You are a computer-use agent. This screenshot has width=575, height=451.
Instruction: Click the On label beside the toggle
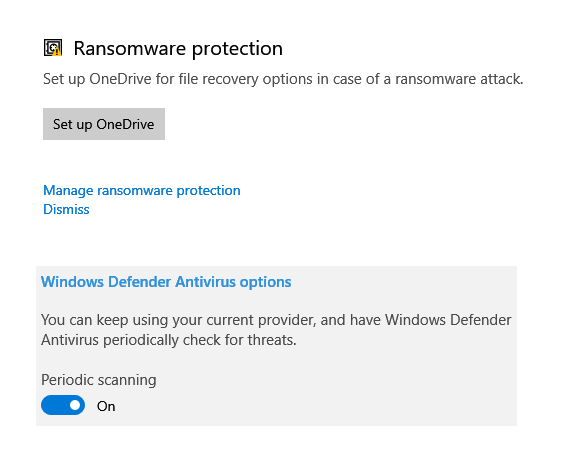(x=106, y=406)
